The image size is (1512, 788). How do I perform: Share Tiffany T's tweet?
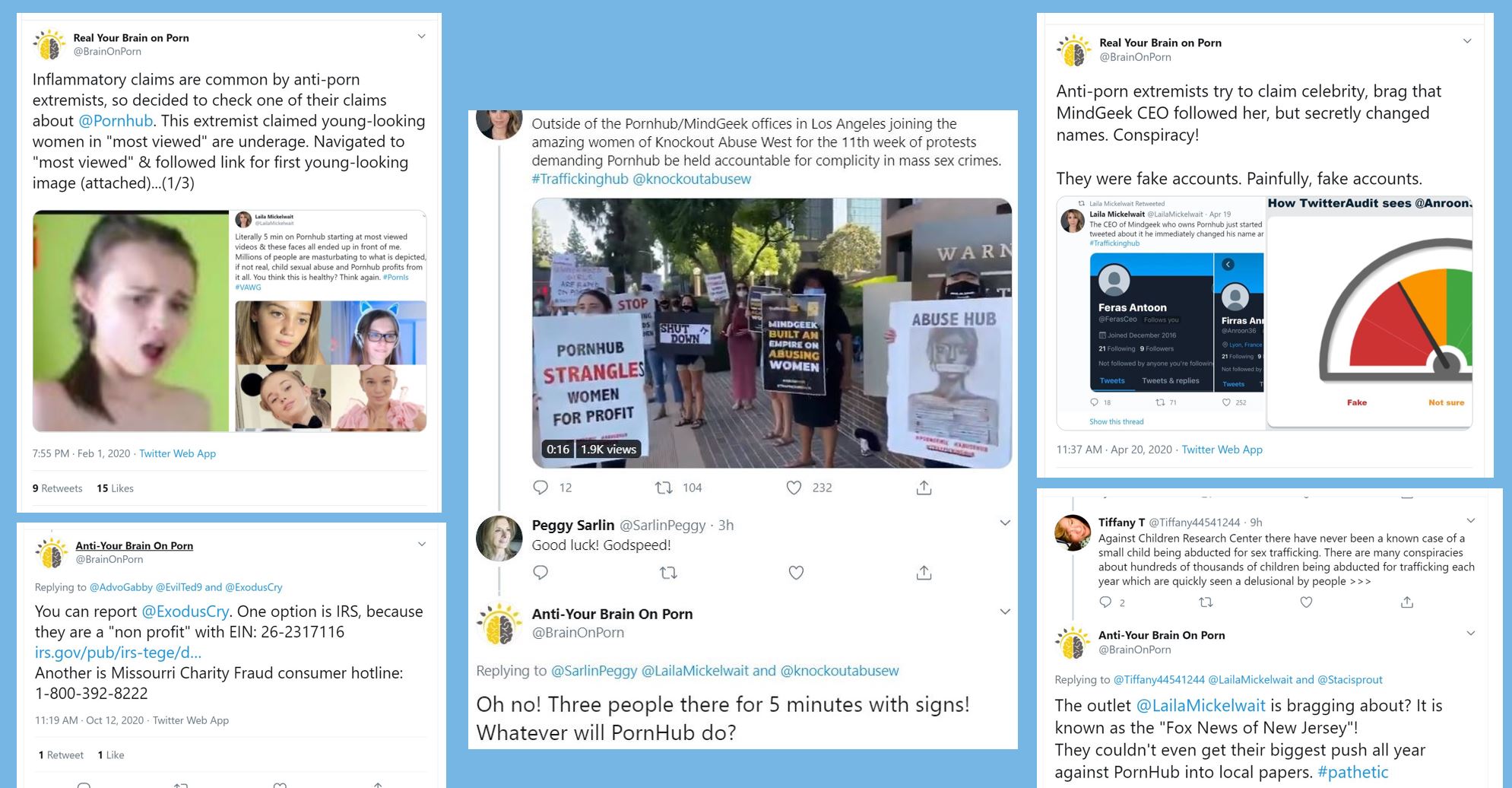[x=1407, y=602]
